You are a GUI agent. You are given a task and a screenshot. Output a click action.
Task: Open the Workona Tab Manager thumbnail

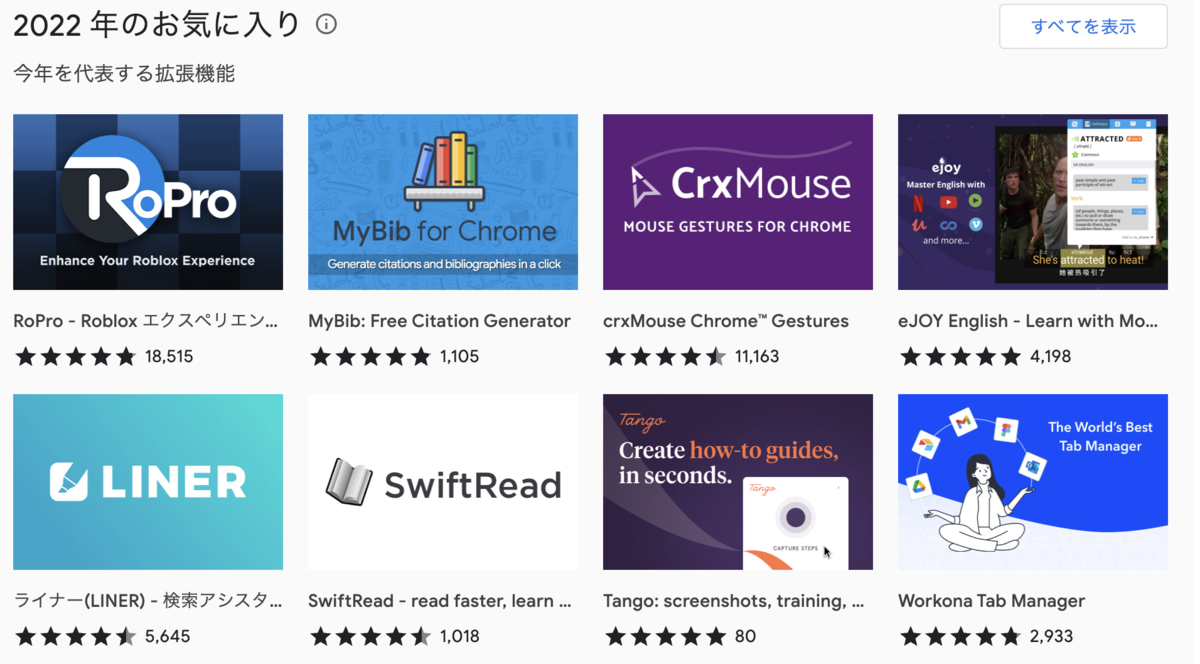tap(1033, 482)
